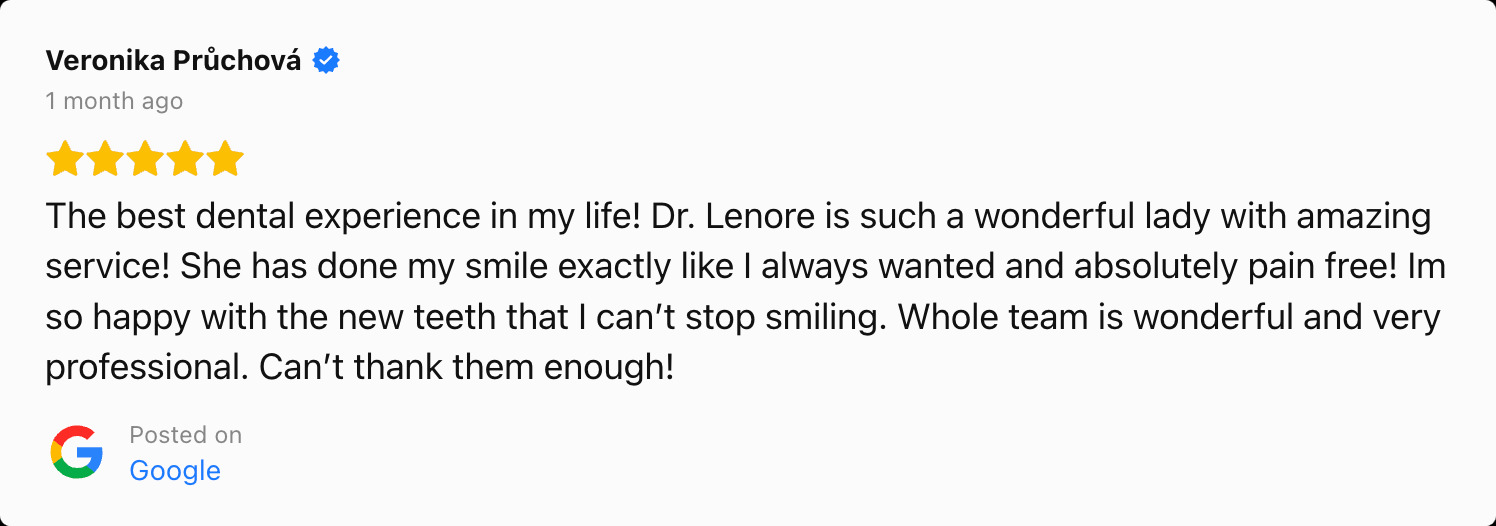Click the blue verified badge icon
This screenshot has height=526, width=1496.
coord(326,61)
